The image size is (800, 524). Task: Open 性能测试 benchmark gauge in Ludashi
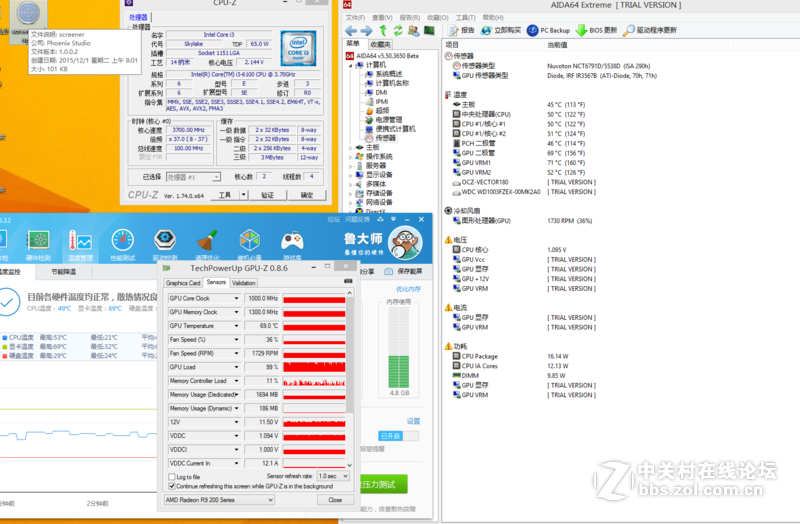pos(122,245)
